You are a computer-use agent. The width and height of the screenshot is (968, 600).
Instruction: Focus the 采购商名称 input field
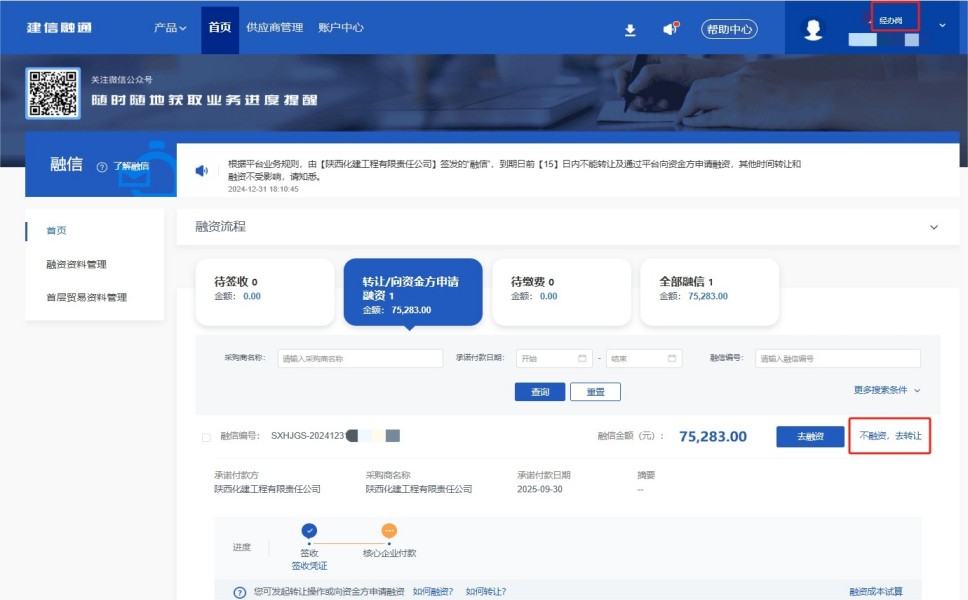(x=359, y=358)
